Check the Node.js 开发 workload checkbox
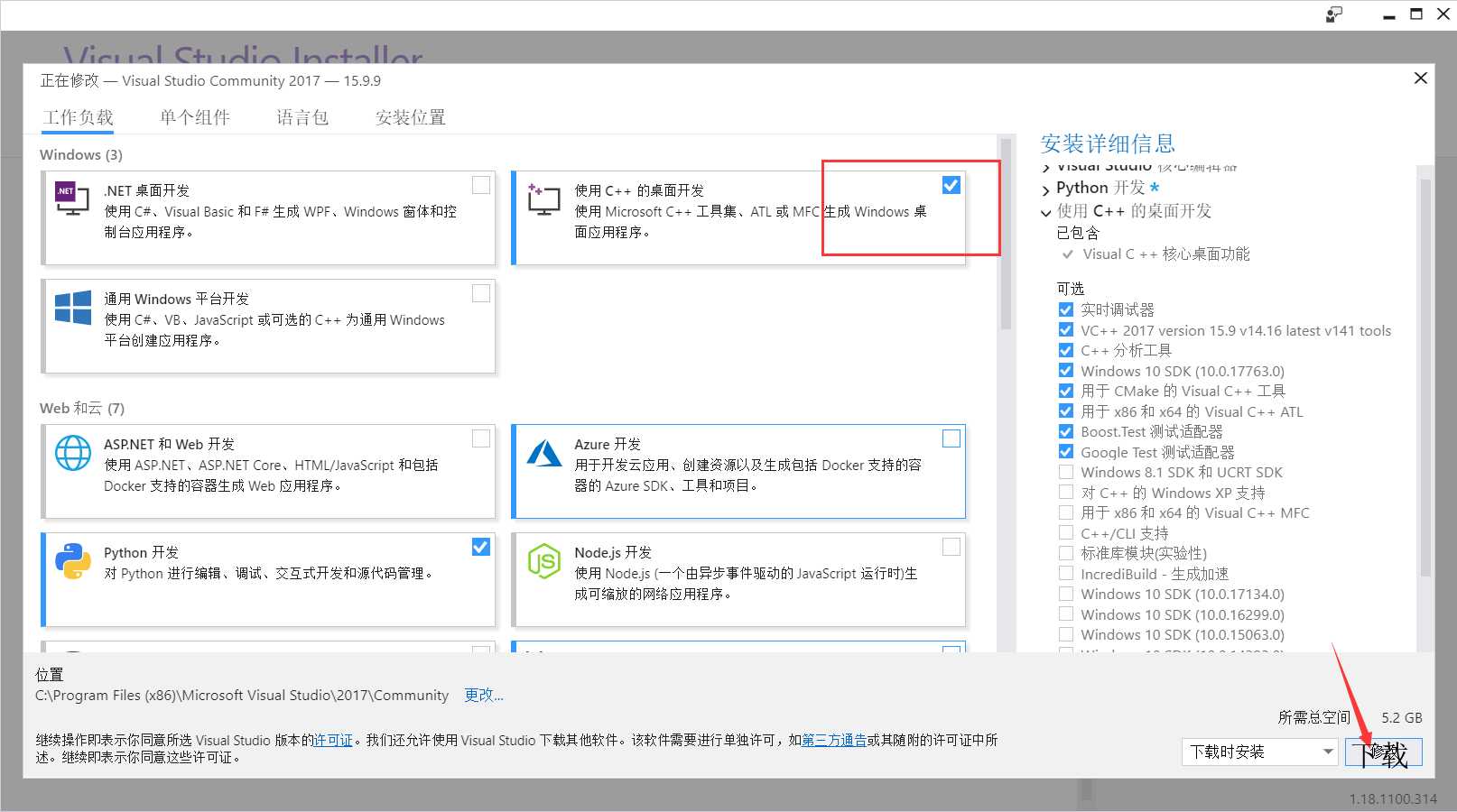Viewport: 1457px width, 812px height. click(x=951, y=547)
